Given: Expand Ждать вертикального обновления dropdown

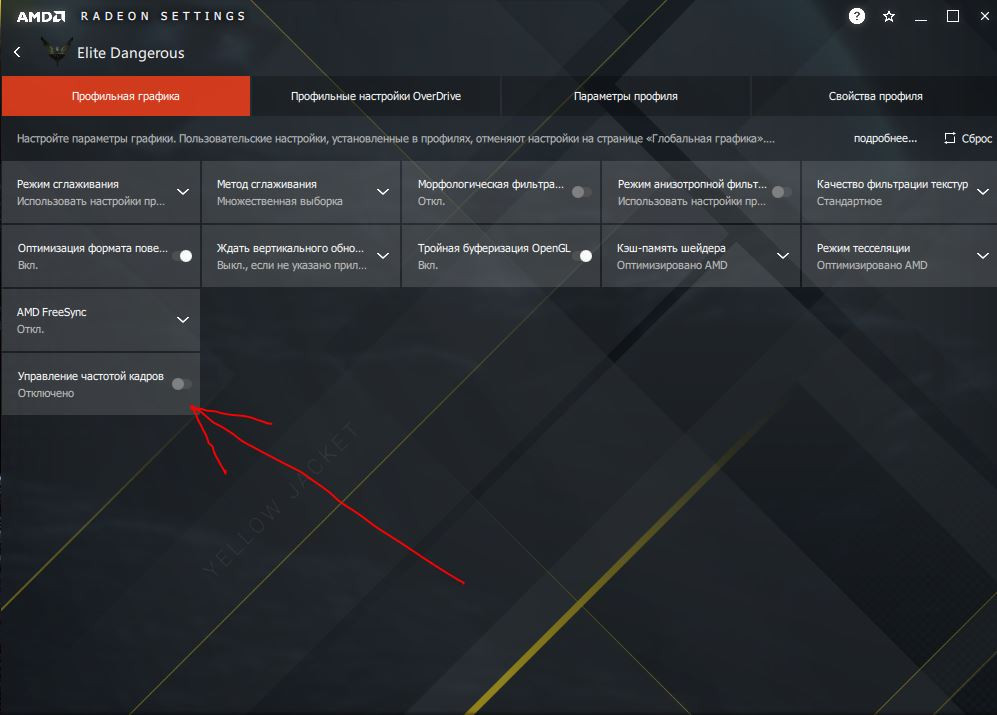Looking at the screenshot, I should pyautogui.click(x=383, y=256).
